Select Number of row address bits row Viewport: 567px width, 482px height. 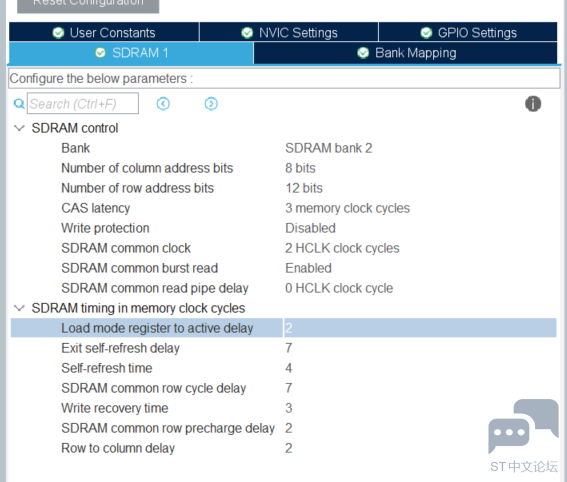click(137, 188)
